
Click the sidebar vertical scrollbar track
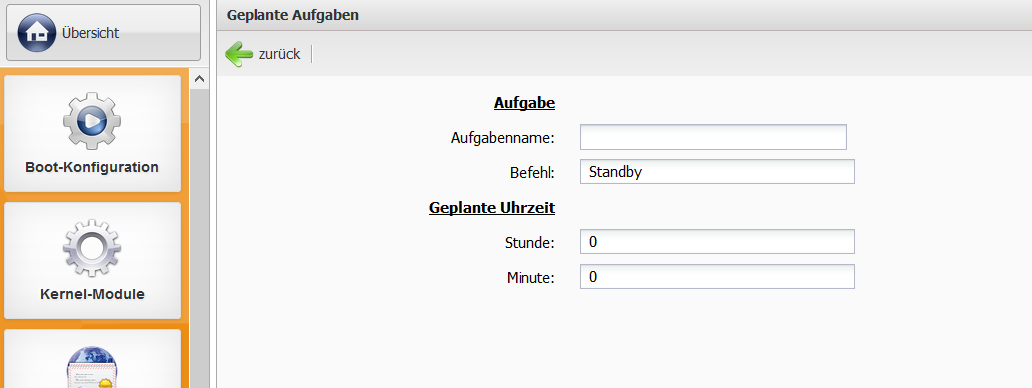199,237
